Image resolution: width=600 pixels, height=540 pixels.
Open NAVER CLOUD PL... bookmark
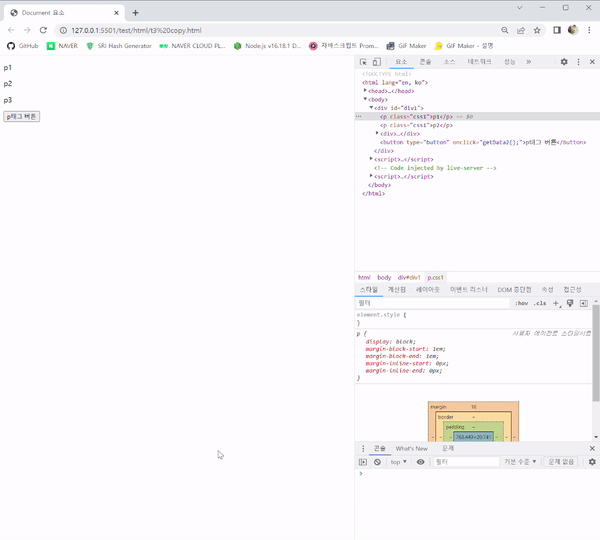click(x=192, y=46)
